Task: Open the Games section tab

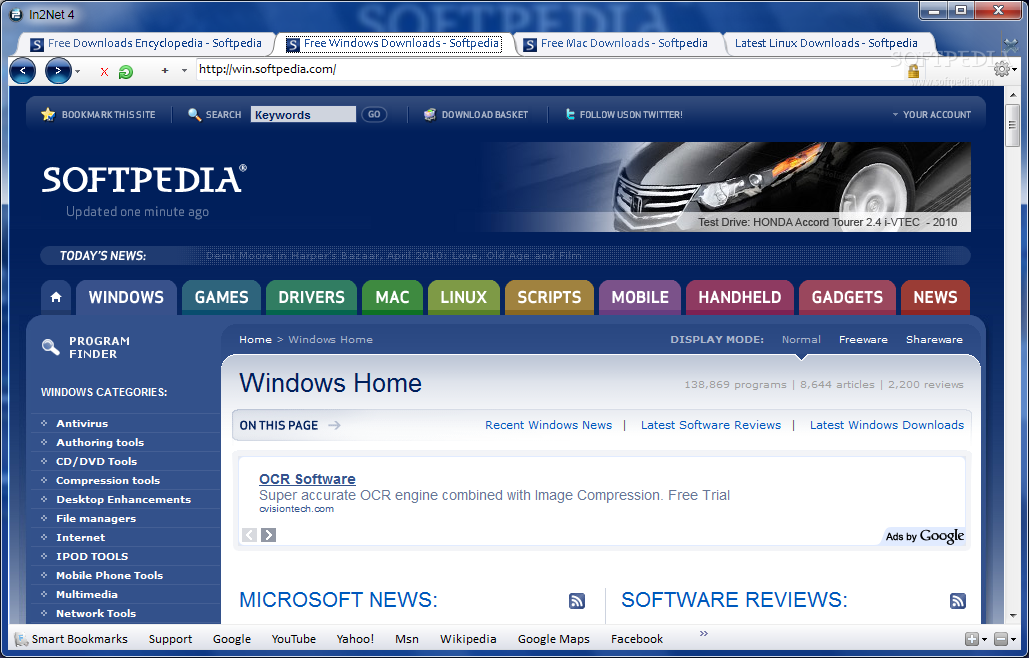Action: coord(221,297)
